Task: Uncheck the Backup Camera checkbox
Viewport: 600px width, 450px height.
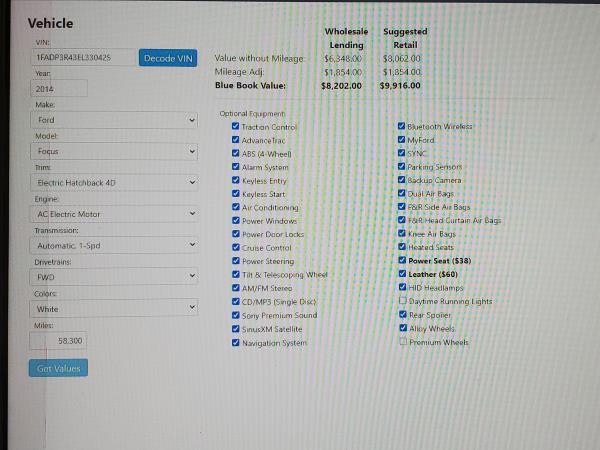Action: [x=403, y=181]
